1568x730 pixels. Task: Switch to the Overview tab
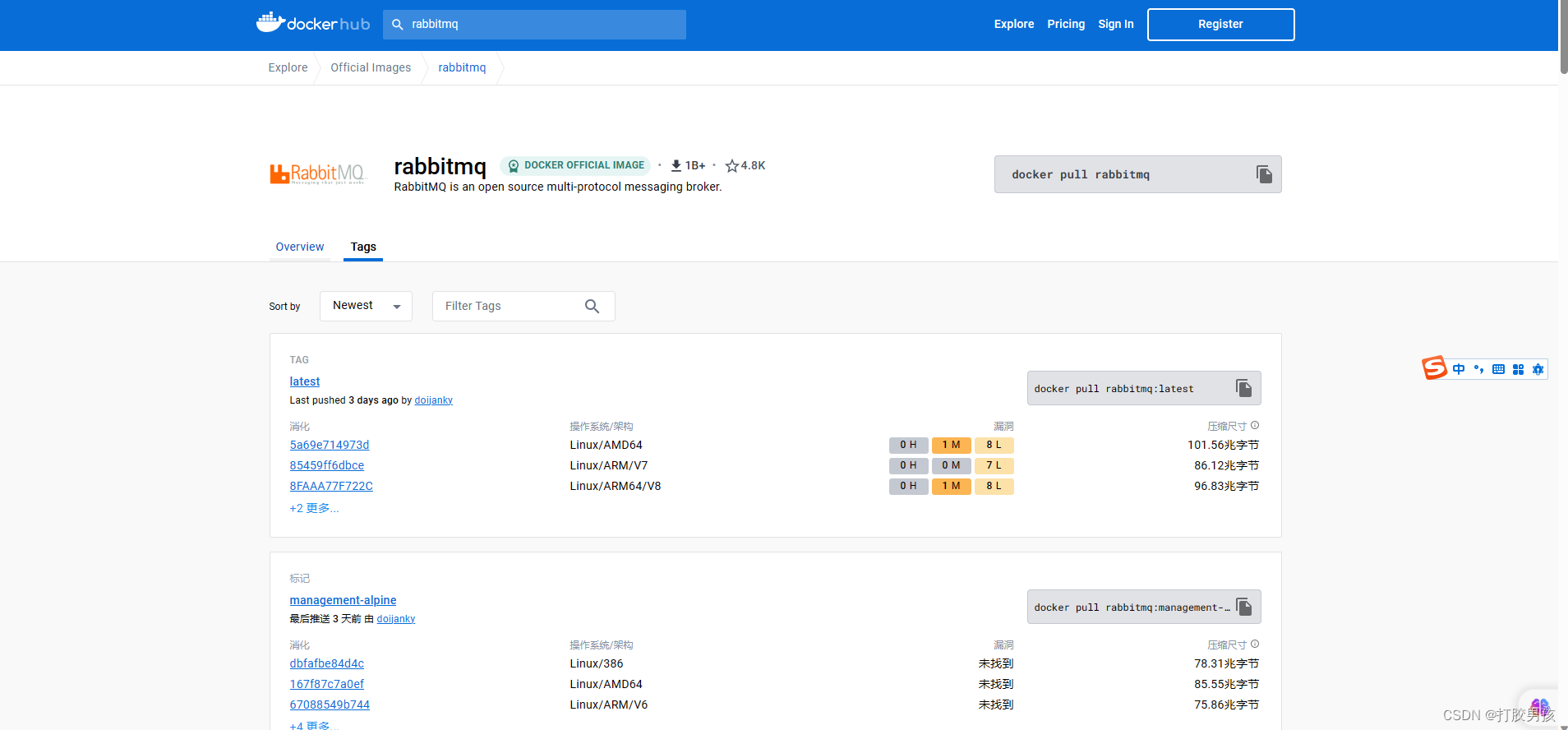(300, 247)
